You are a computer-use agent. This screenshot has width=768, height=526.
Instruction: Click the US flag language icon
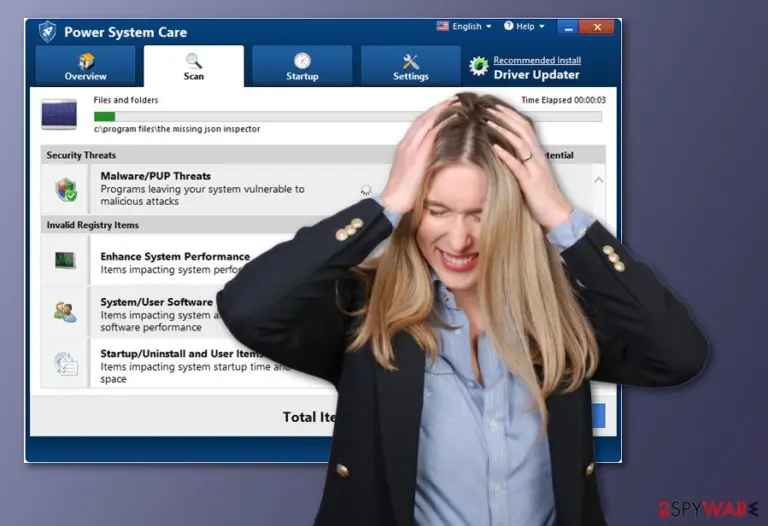(443, 26)
